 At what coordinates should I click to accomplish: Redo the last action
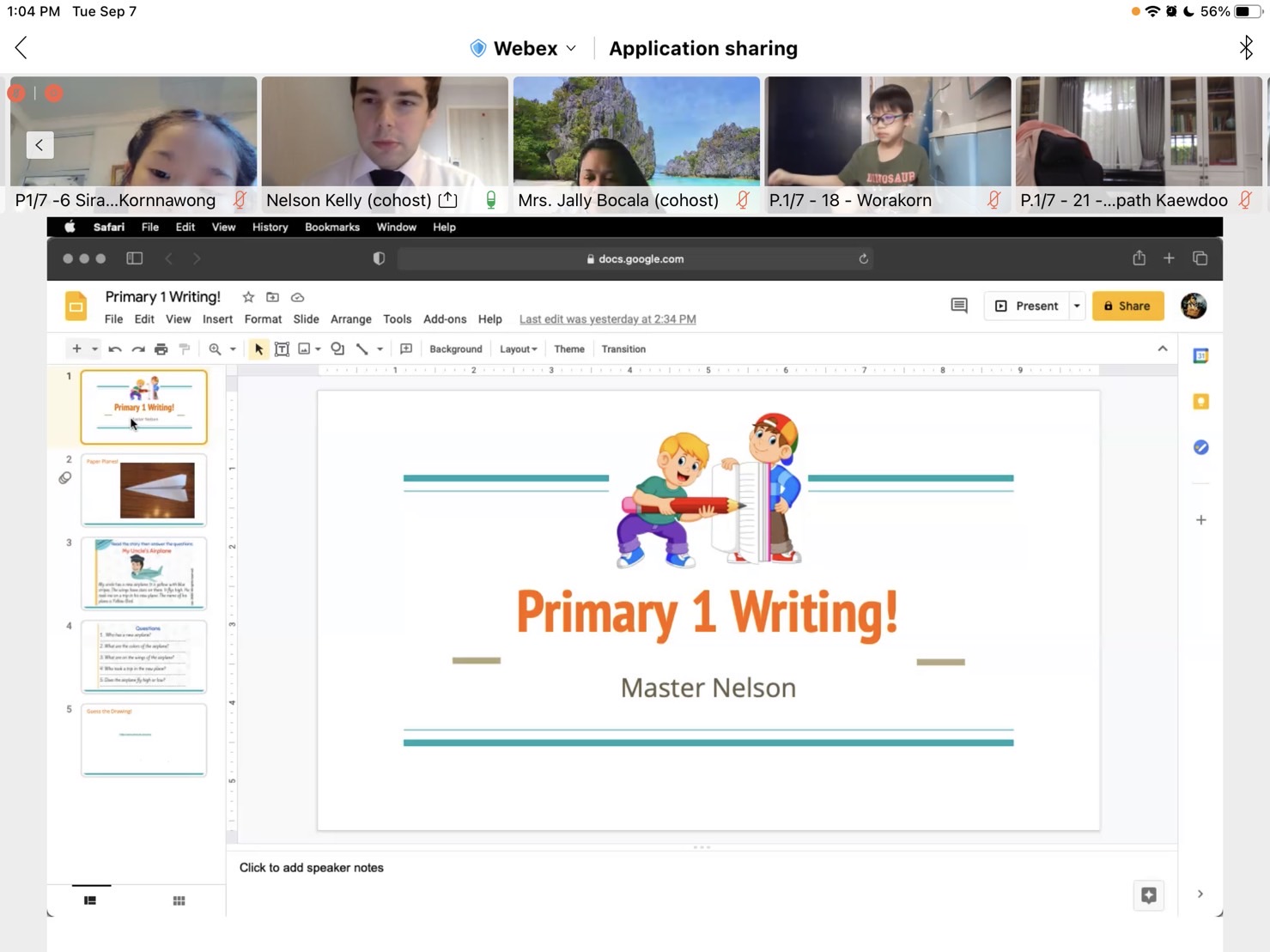pyautogui.click(x=138, y=349)
